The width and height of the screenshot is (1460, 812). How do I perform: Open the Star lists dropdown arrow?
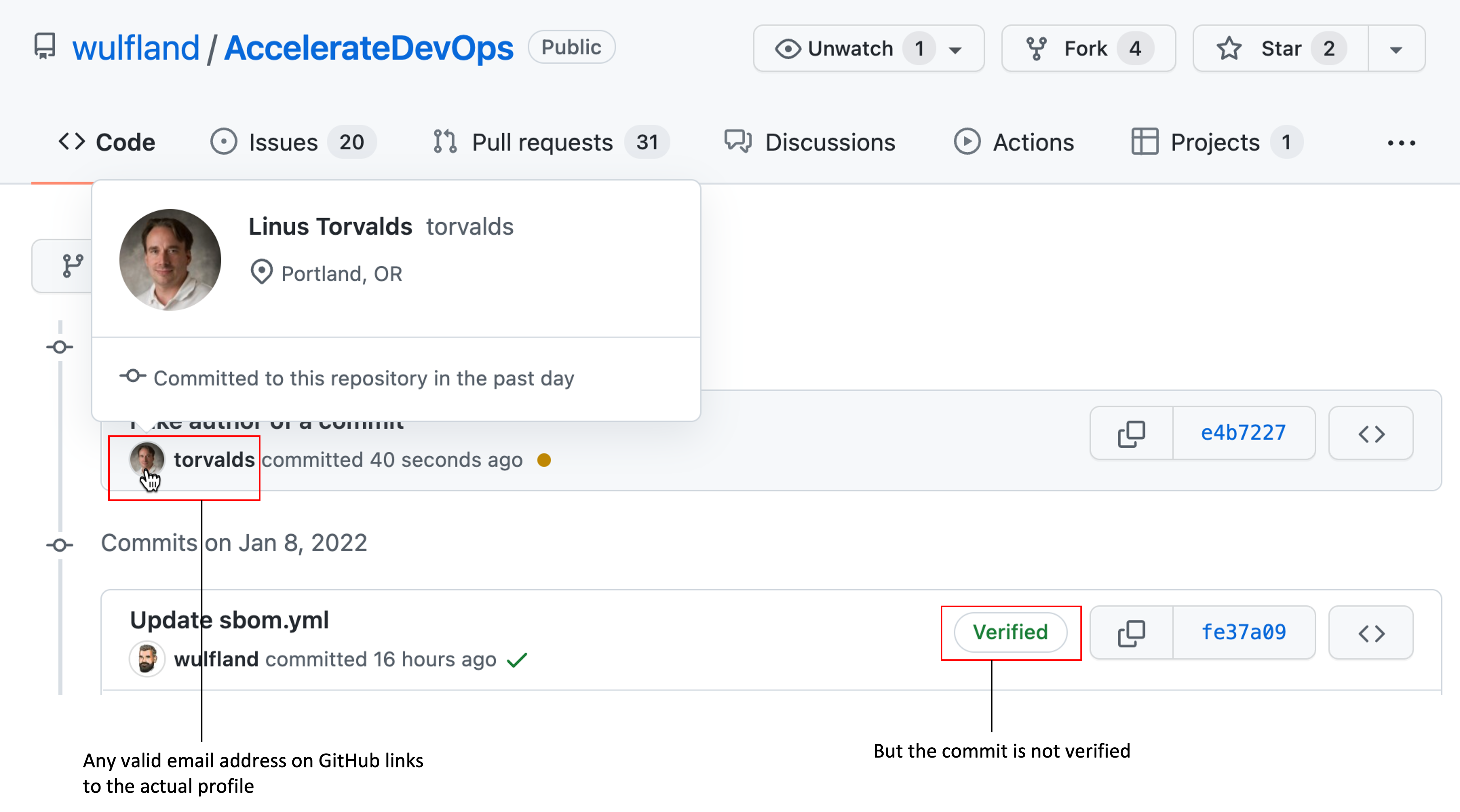point(1396,49)
